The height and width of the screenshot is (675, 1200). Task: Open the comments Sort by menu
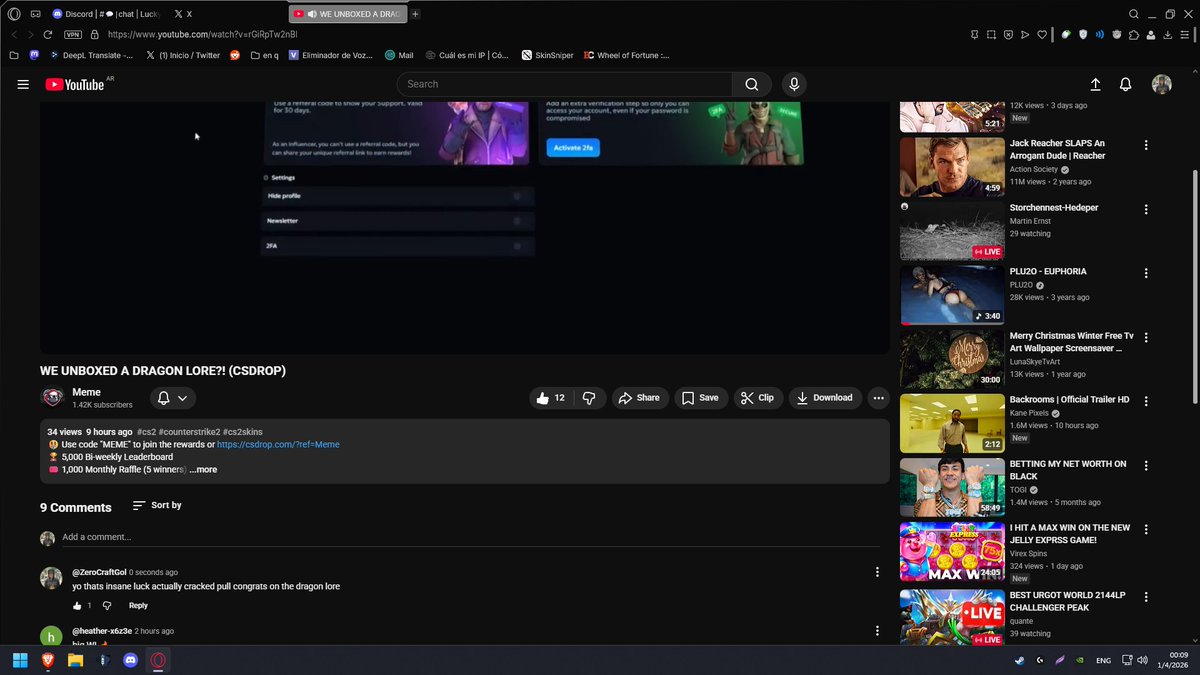[157, 506]
